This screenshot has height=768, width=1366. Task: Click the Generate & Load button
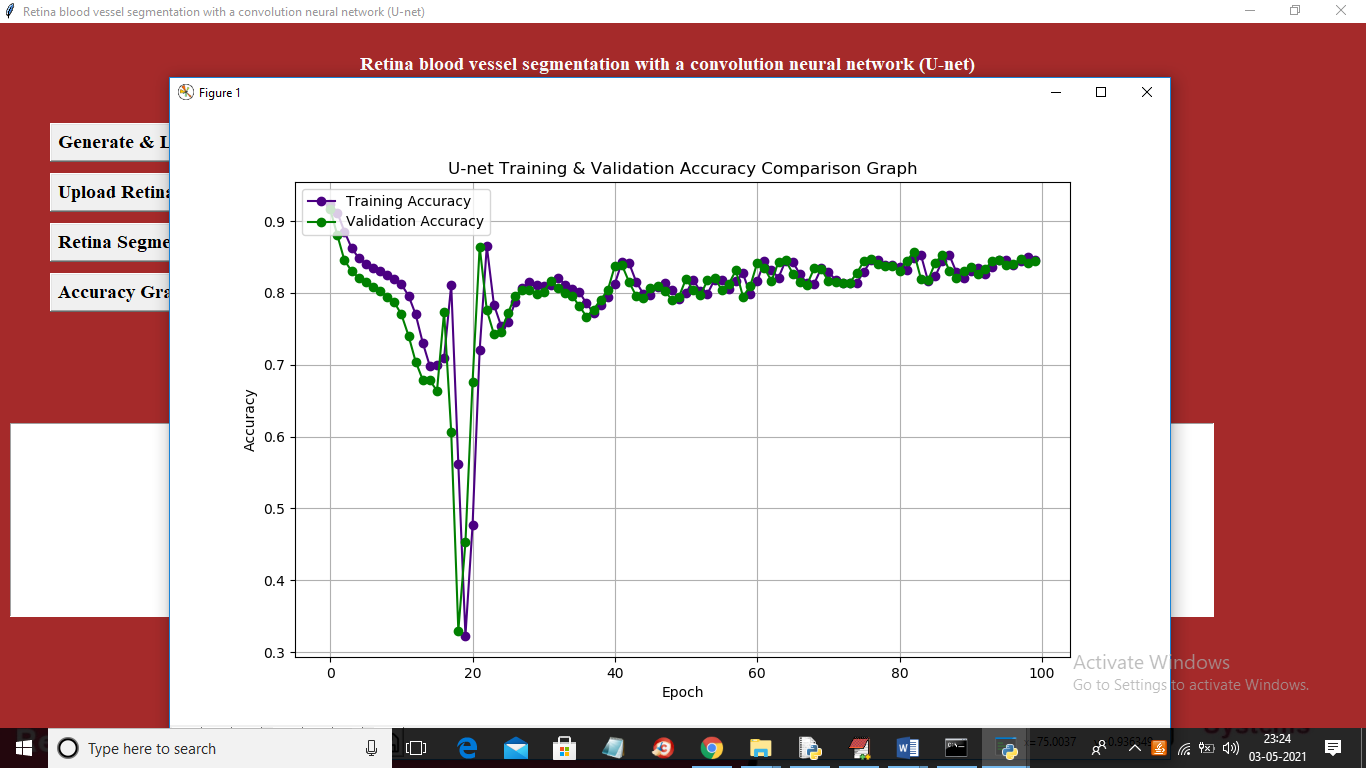[x=110, y=142]
